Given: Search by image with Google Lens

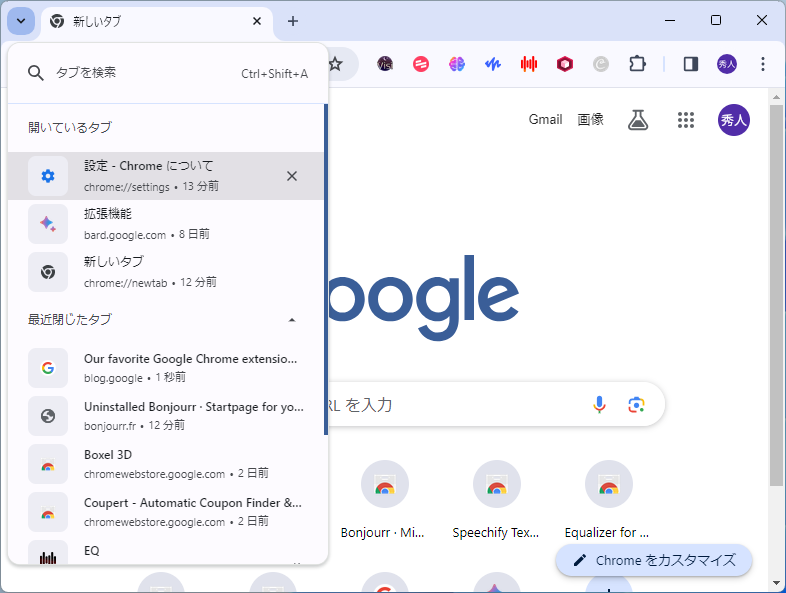Looking at the screenshot, I should [636, 405].
